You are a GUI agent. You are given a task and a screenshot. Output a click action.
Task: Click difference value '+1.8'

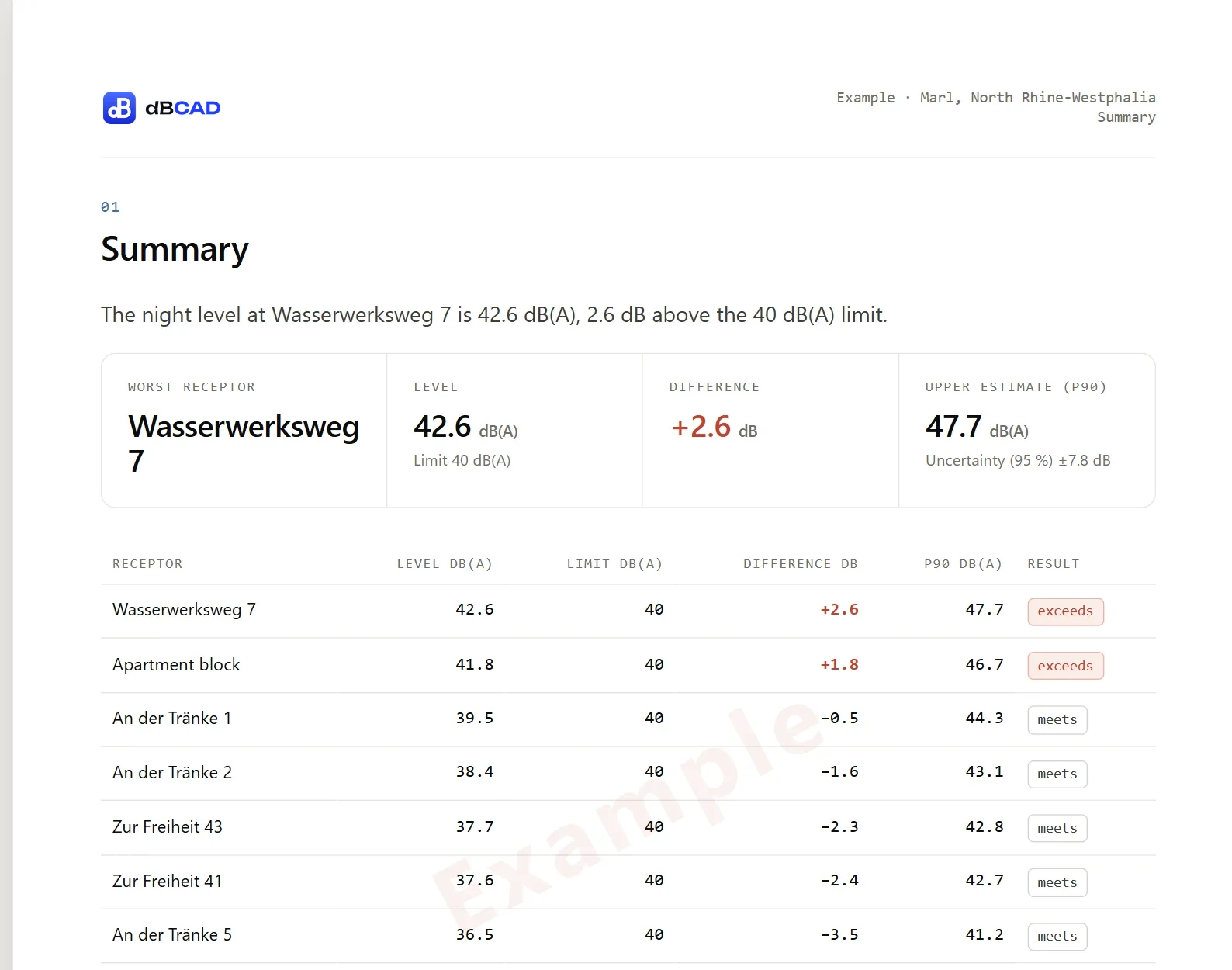[839, 665]
